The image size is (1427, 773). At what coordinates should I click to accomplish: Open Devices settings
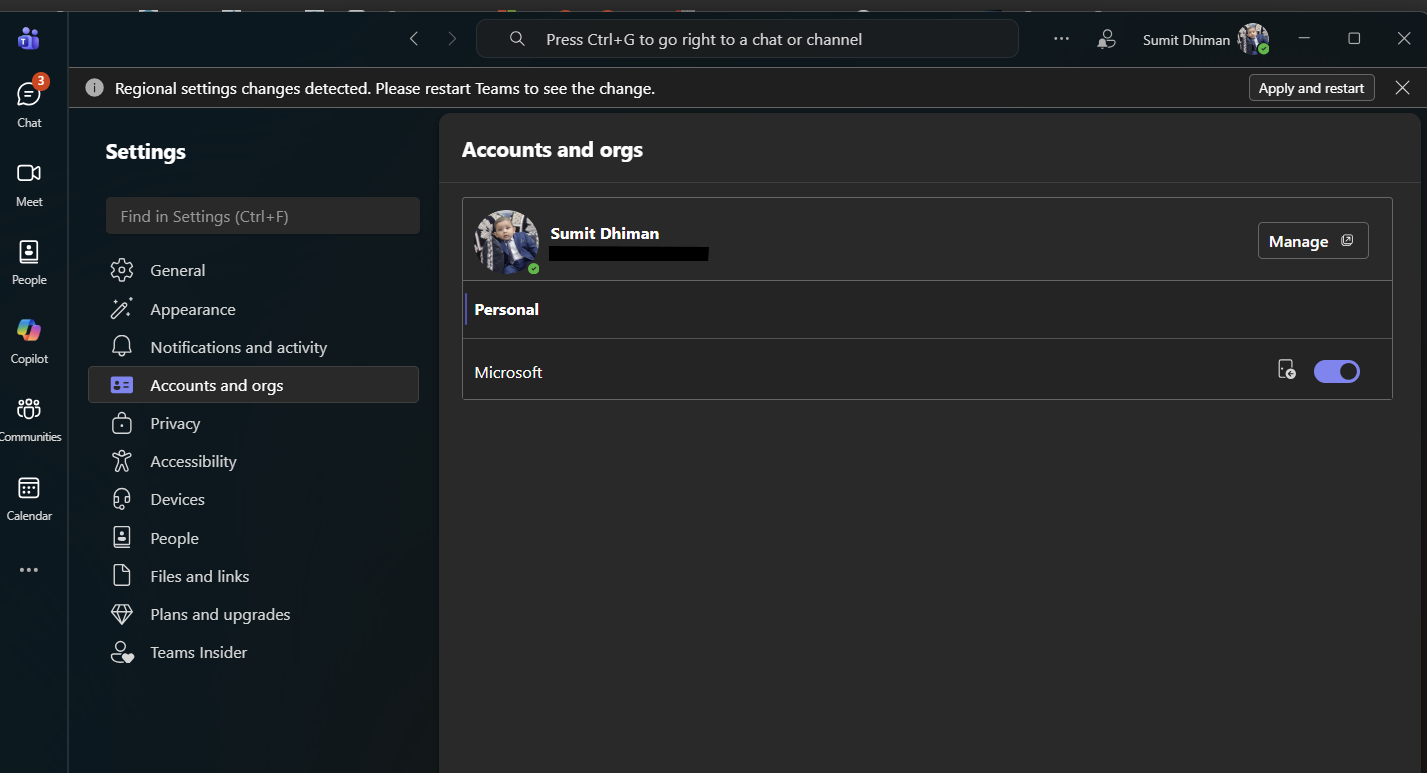pos(253,499)
